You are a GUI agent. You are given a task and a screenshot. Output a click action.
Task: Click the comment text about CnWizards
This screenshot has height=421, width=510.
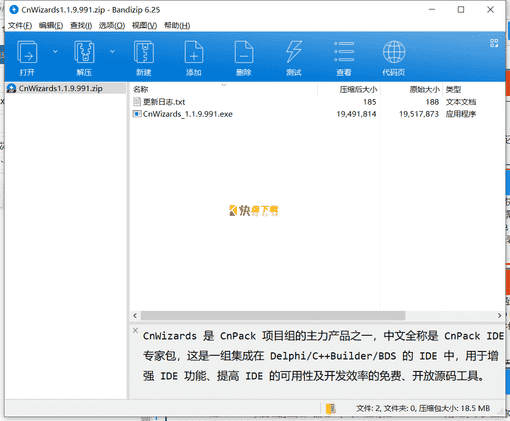tap(323, 356)
